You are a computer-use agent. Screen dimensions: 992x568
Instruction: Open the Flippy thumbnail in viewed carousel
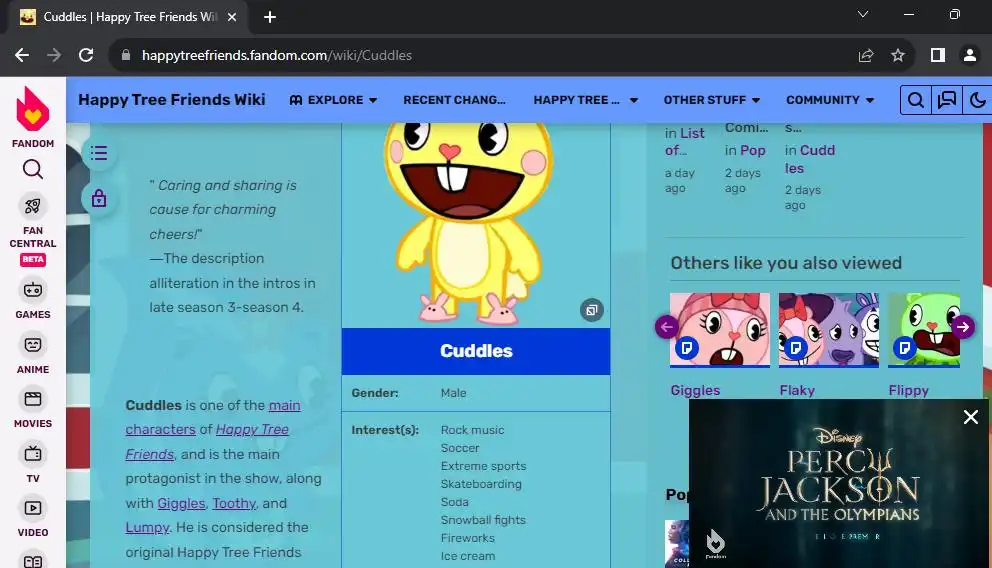click(x=924, y=330)
